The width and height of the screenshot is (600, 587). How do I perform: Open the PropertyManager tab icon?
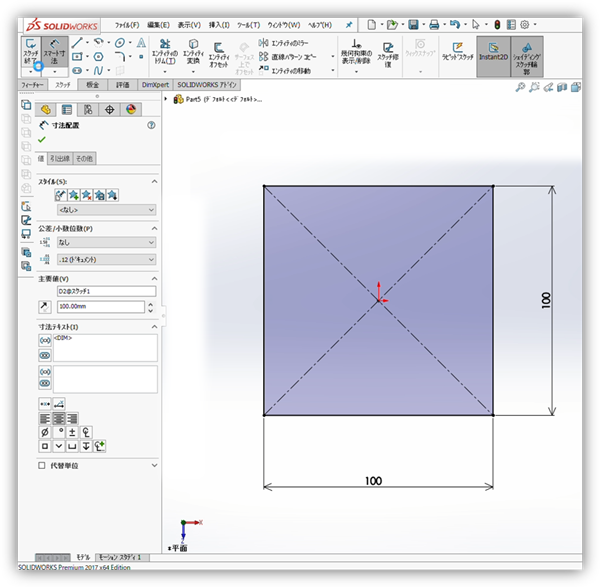(x=67, y=110)
